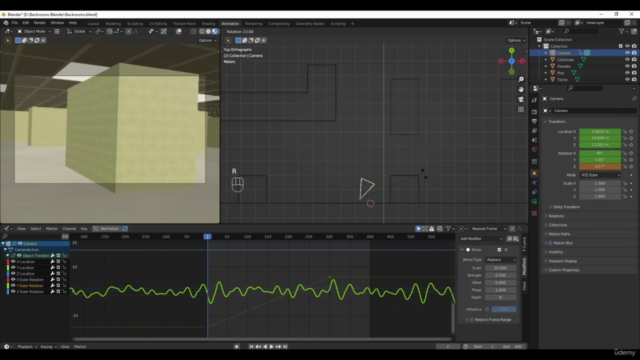
Task: Disable rendering for Paredes via camera icon
Action: point(634,66)
